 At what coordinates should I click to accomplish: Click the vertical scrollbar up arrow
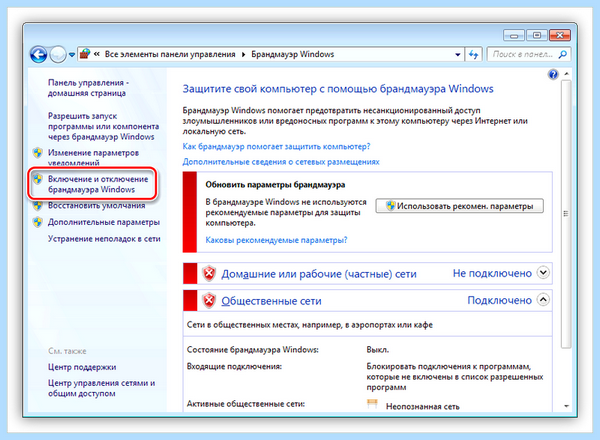566,73
